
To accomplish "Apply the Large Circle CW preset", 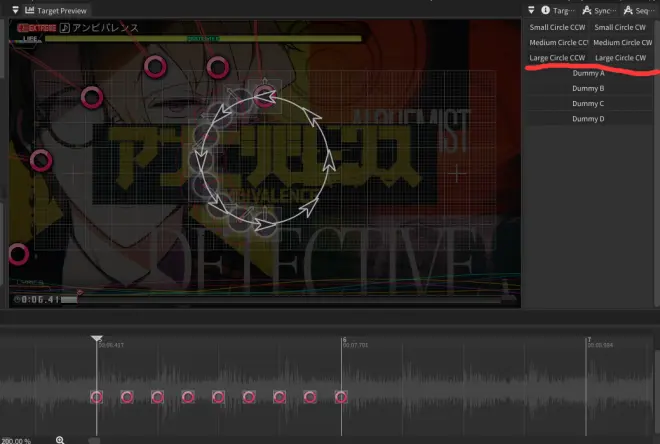I will (x=620, y=58).
